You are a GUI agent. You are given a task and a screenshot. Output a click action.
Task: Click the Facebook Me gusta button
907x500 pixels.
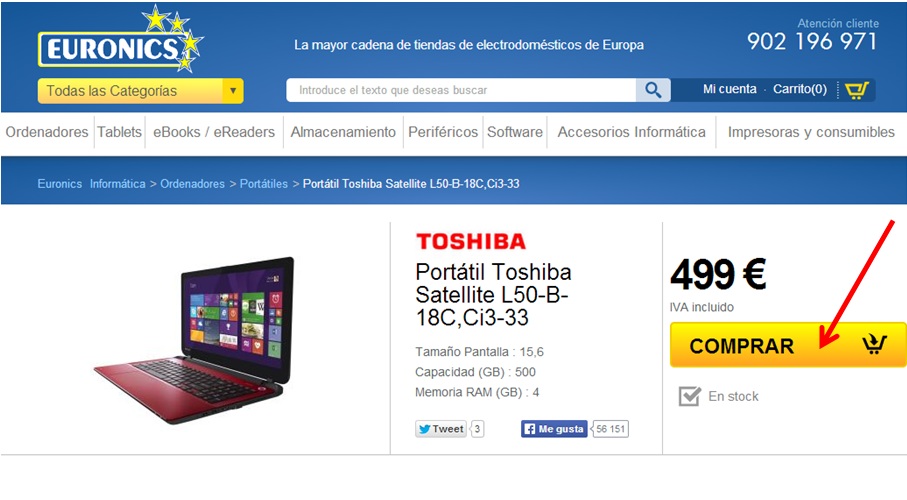[554, 429]
